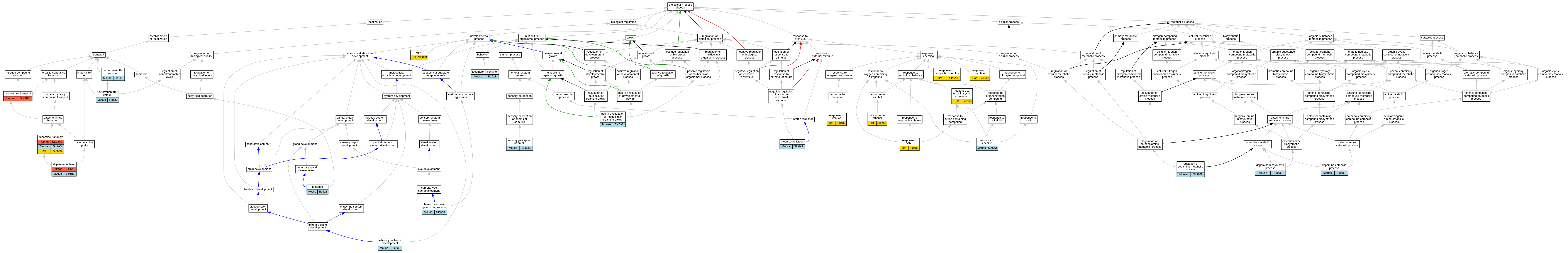Select the 'primary metabolic process' node
1568x253 pixels.
coord(1126,37)
